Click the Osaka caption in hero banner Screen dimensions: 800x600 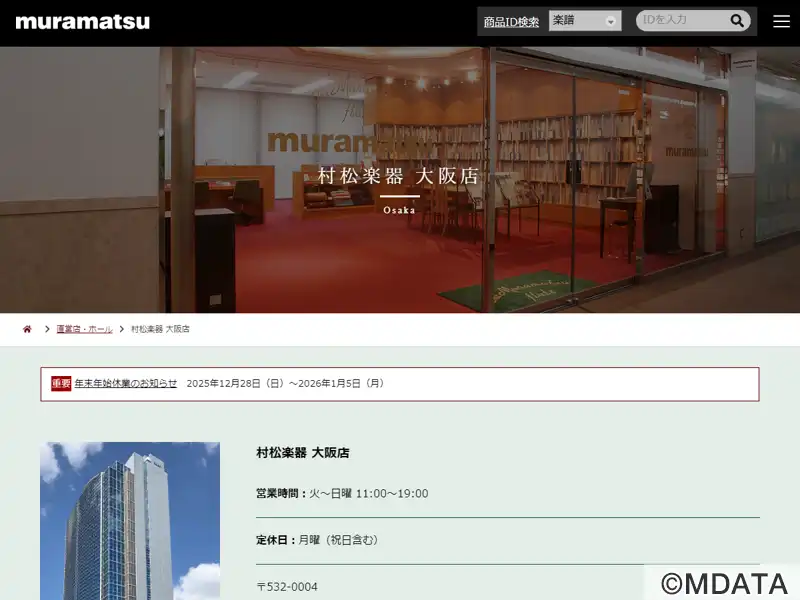point(399,210)
